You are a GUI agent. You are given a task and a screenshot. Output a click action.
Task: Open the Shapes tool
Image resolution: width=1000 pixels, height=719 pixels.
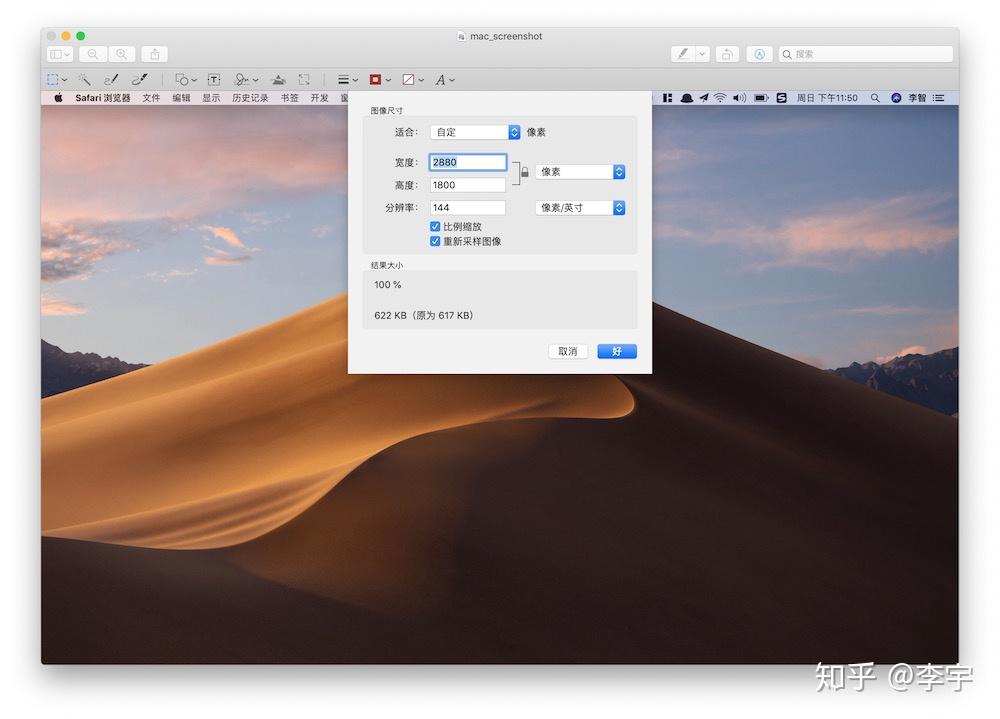(x=183, y=79)
